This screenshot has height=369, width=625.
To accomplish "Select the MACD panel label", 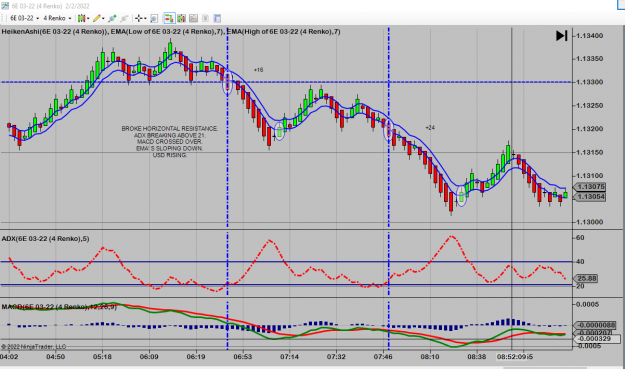I will pos(59,306).
